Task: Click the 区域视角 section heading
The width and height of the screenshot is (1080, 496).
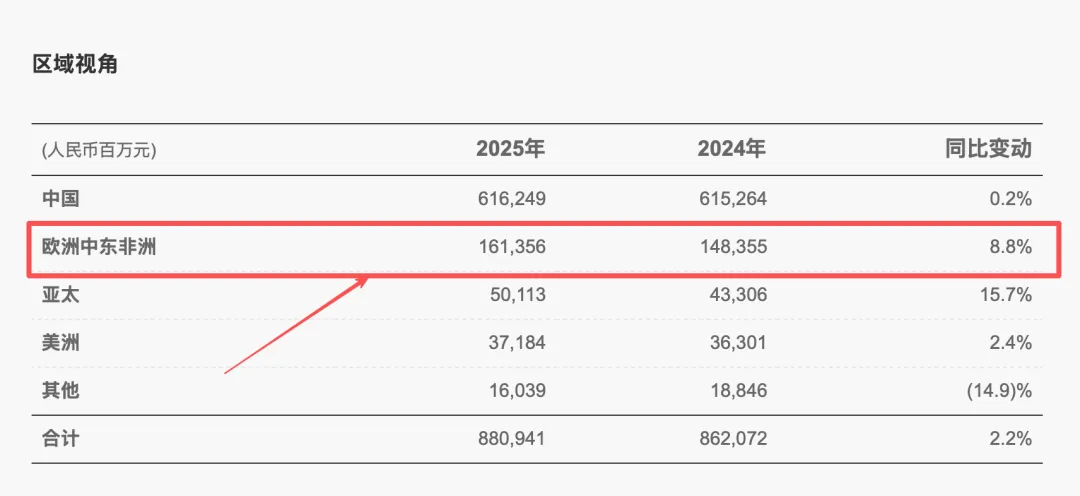Action: click(76, 64)
